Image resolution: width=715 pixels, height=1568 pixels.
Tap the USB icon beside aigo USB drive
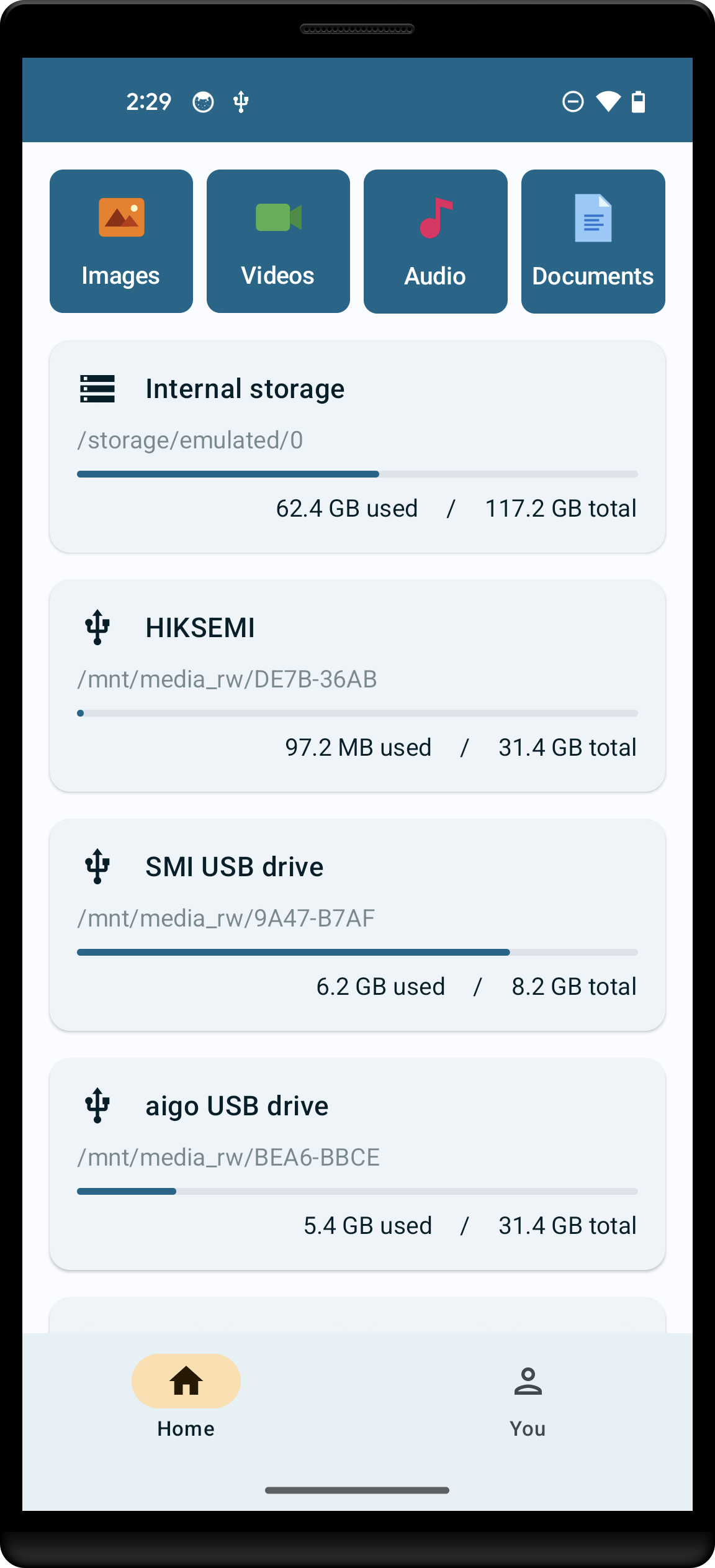(x=97, y=1105)
